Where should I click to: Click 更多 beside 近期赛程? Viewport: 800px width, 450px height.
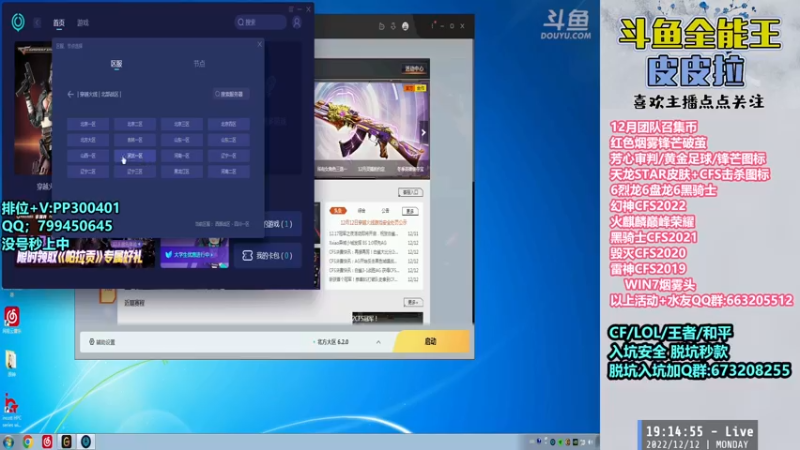(413, 303)
